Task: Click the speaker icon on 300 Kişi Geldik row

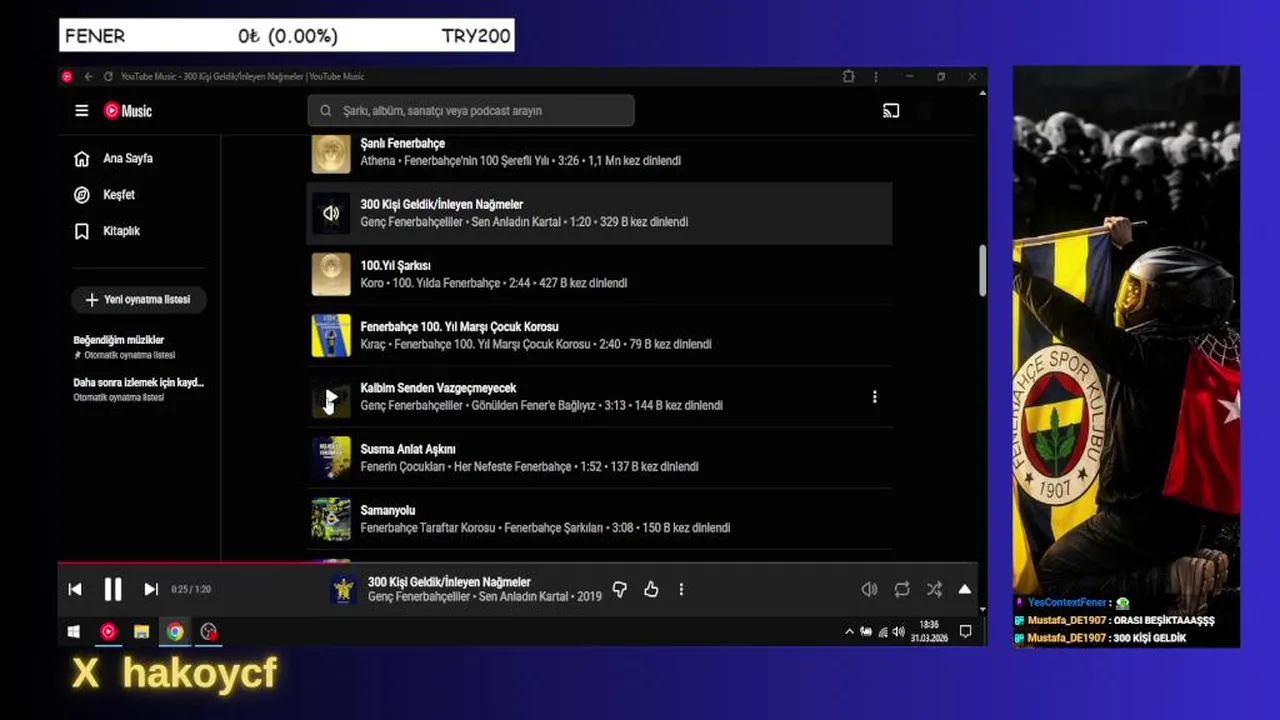Action: point(331,213)
